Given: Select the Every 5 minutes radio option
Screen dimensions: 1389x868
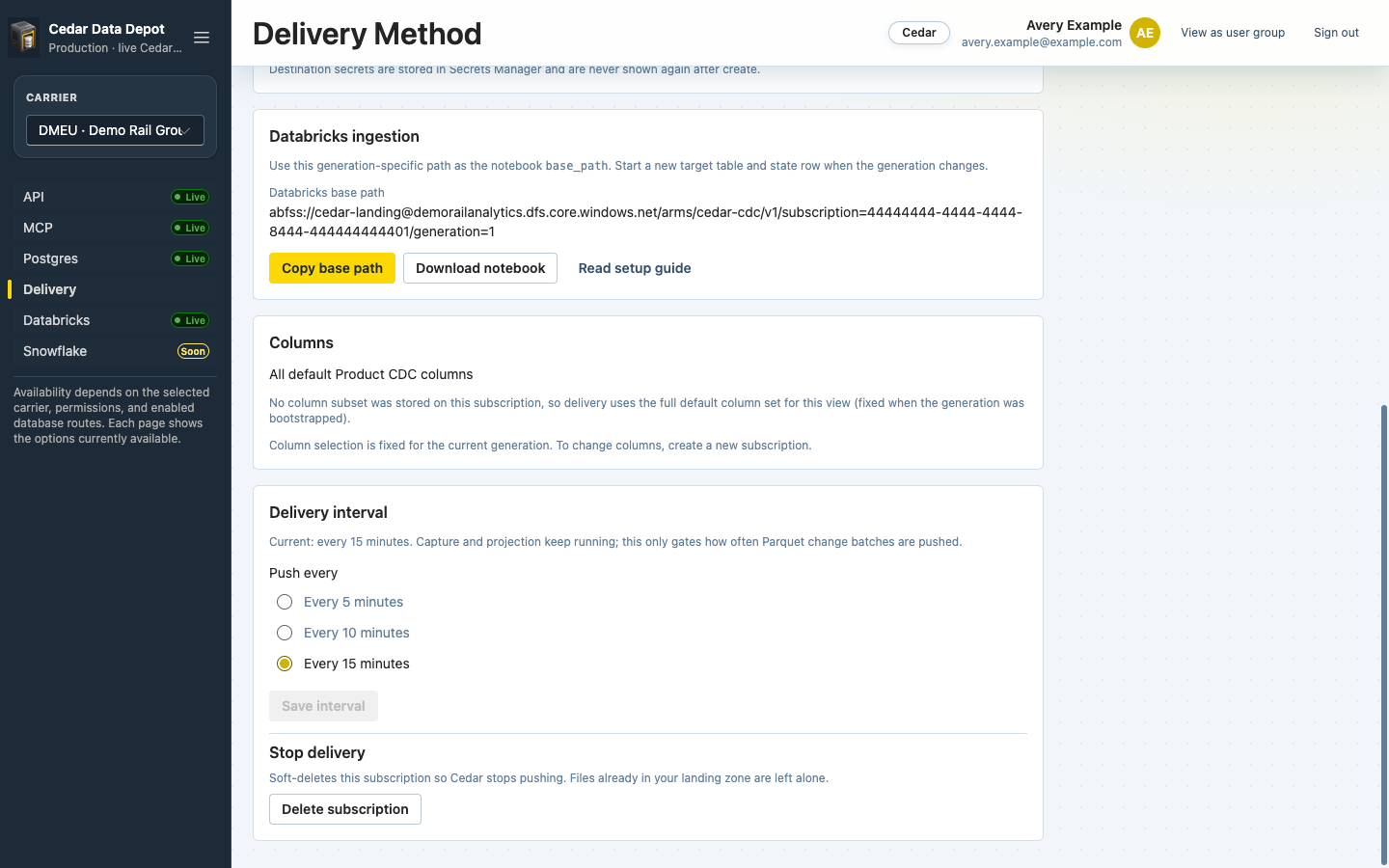Looking at the screenshot, I should pos(285,602).
